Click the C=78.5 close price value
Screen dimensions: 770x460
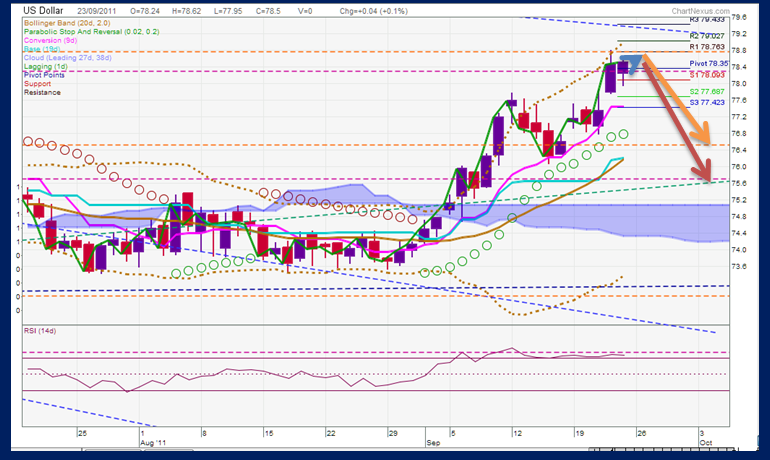point(268,11)
